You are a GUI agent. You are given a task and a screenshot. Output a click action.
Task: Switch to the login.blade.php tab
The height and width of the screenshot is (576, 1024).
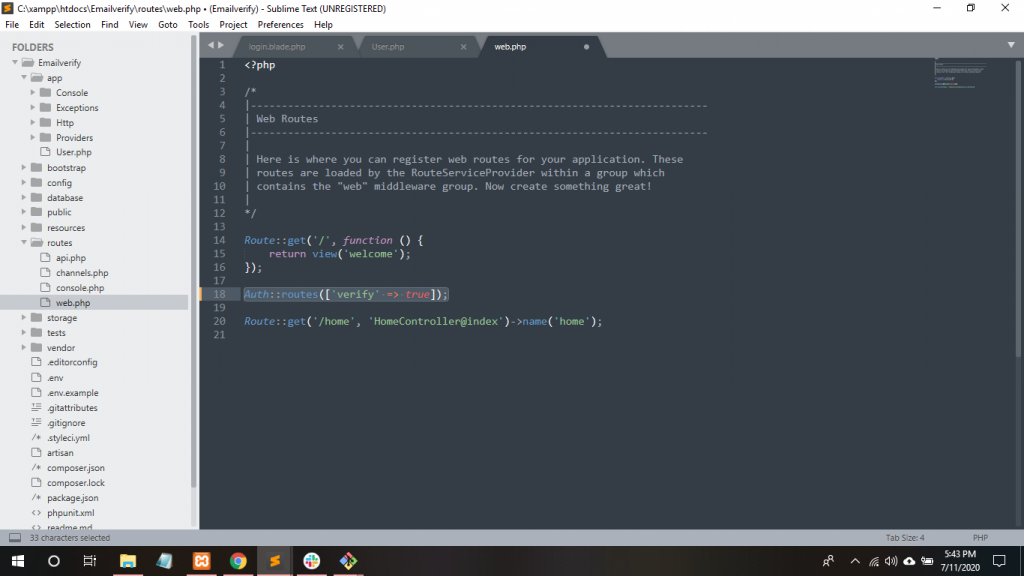(277, 47)
